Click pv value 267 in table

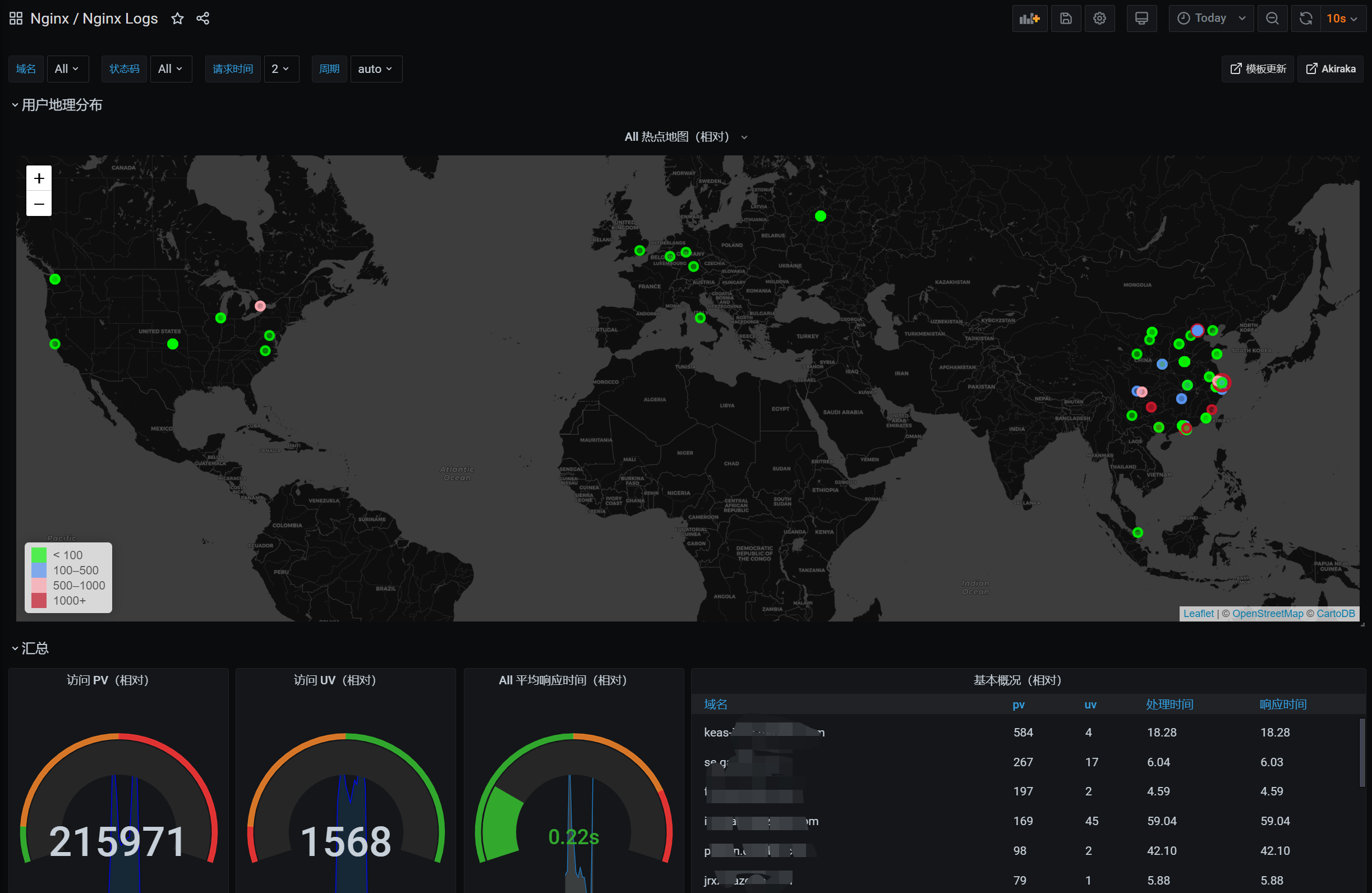click(1023, 762)
